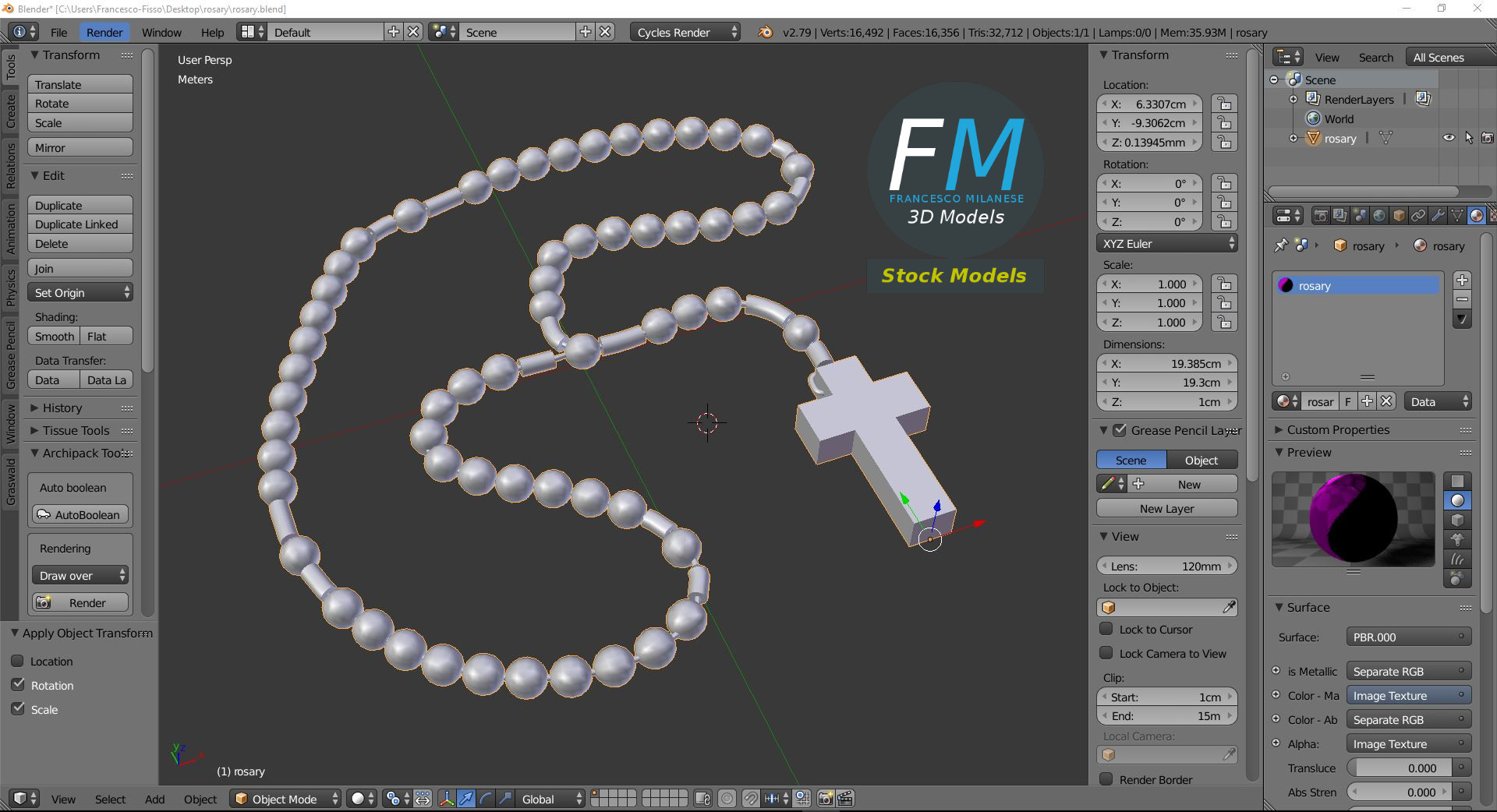Screen dimensions: 1497x812
Task: Open the Render menu
Action: coord(104,32)
